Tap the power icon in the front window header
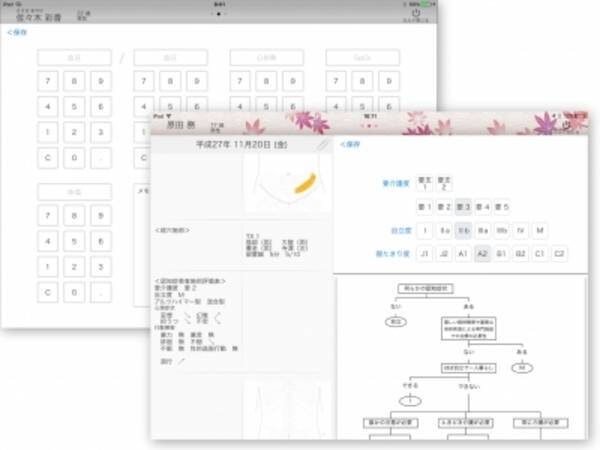The image size is (600, 450). (566, 125)
